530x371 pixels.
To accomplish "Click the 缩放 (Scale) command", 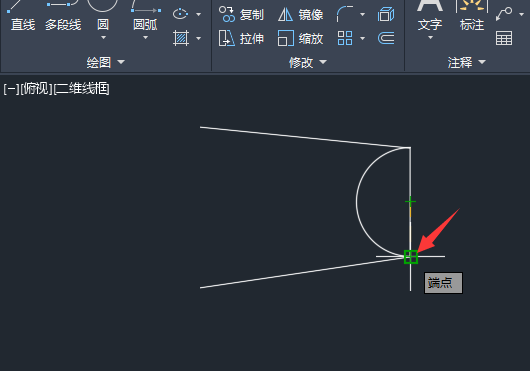I will coord(300,38).
